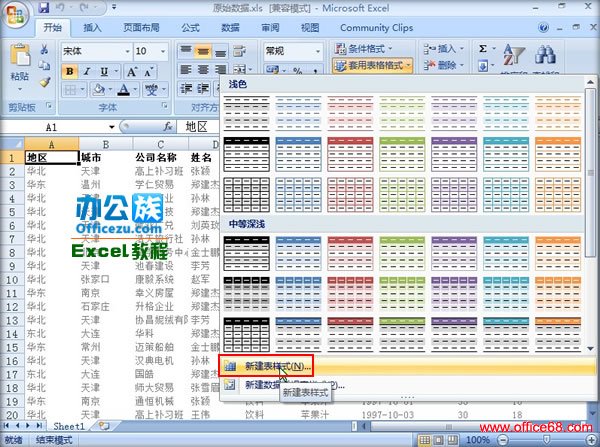Viewport: 600px width, 447px height.
Task: Align text to top
Action: 186,51
